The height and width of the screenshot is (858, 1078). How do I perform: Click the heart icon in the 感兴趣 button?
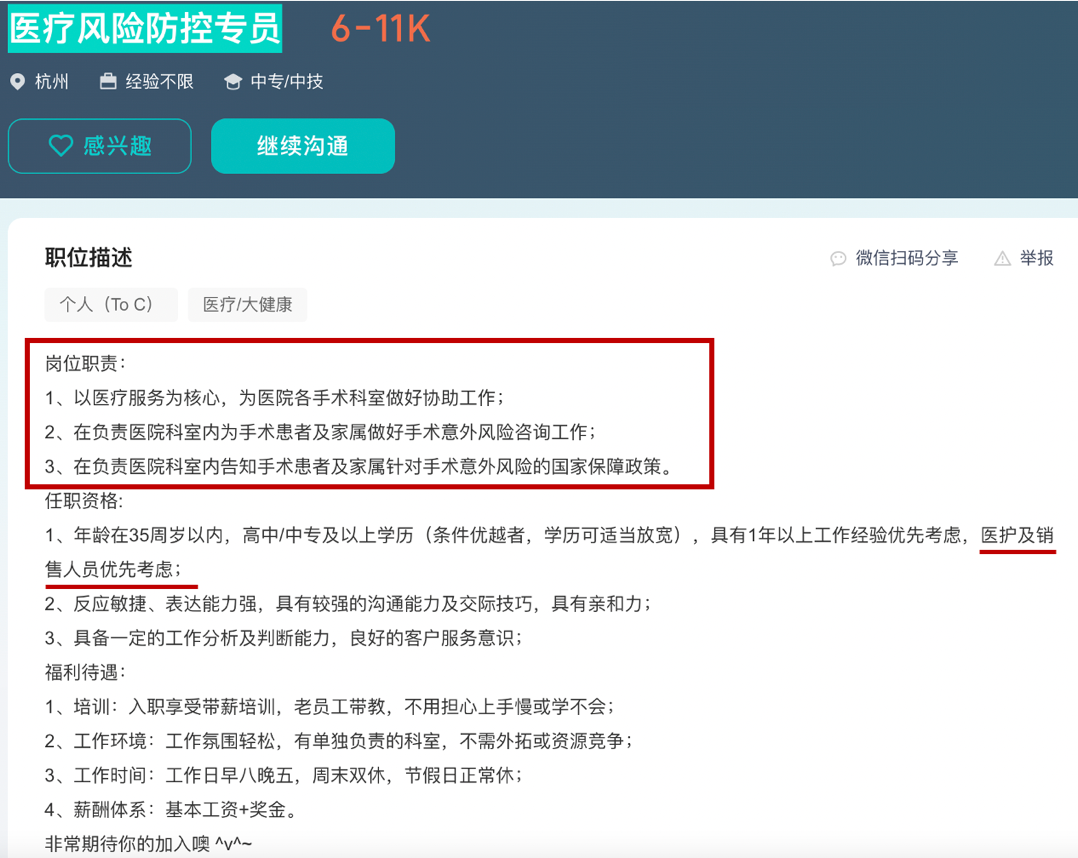(61, 146)
